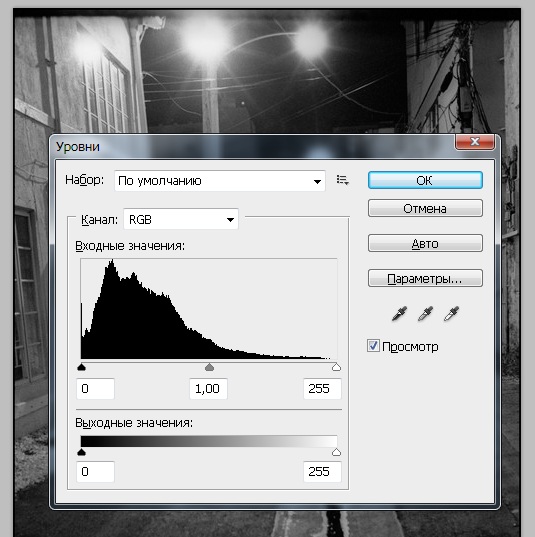Select the white point eyedropper
The height and width of the screenshot is (537, 535).
point(451,313)
